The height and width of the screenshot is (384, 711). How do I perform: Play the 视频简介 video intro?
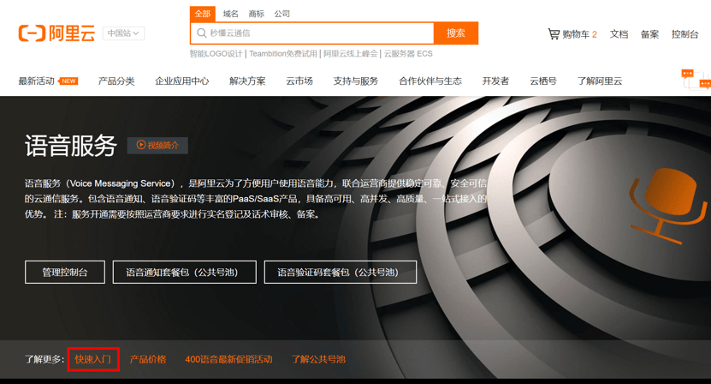coord(157,145)
